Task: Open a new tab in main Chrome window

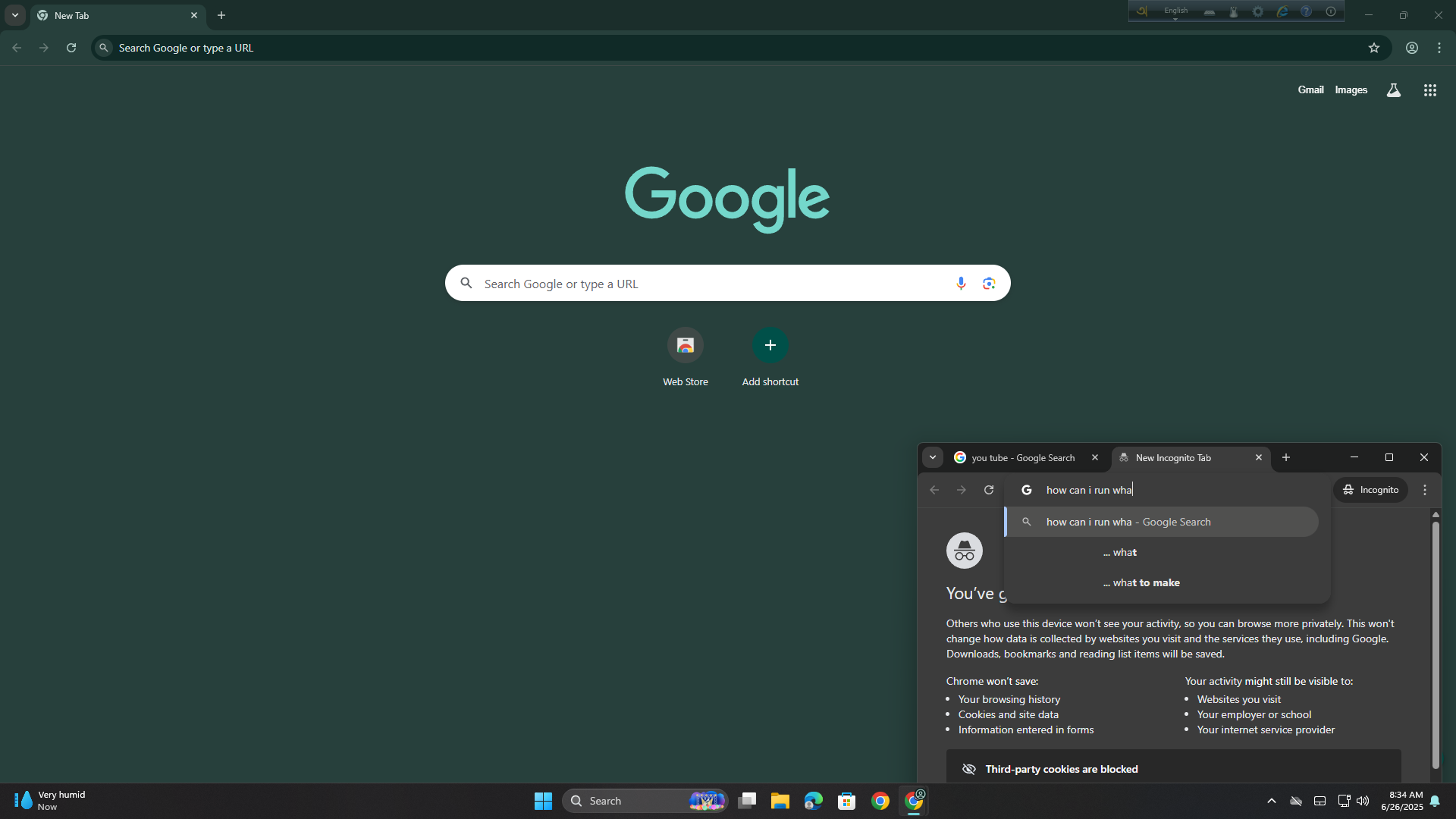Action: click(x=221, y=15)
